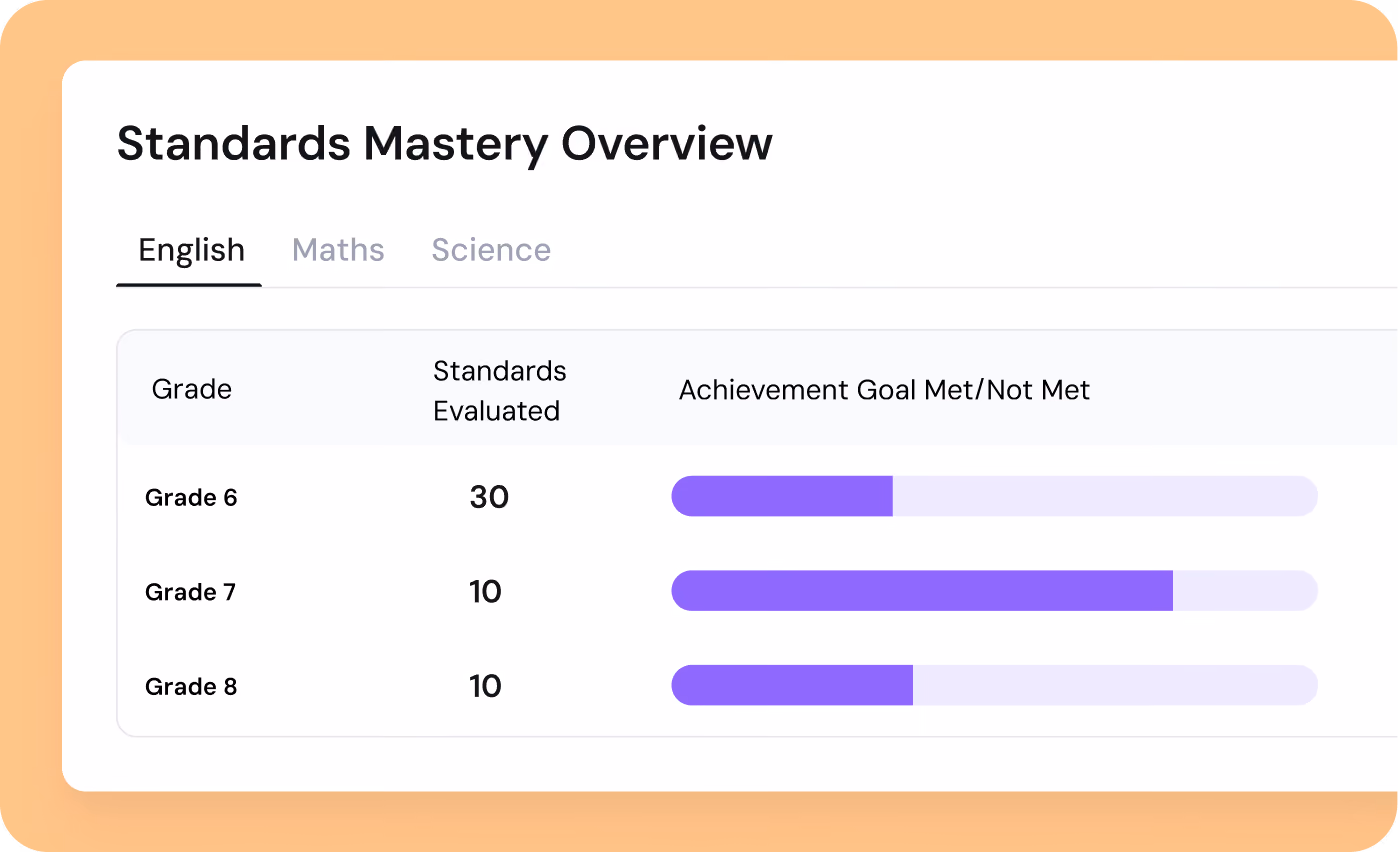This screenshot has width=1398, height=852.
Task: Click the Standards Evaluated column header
Action: [499, 391]
